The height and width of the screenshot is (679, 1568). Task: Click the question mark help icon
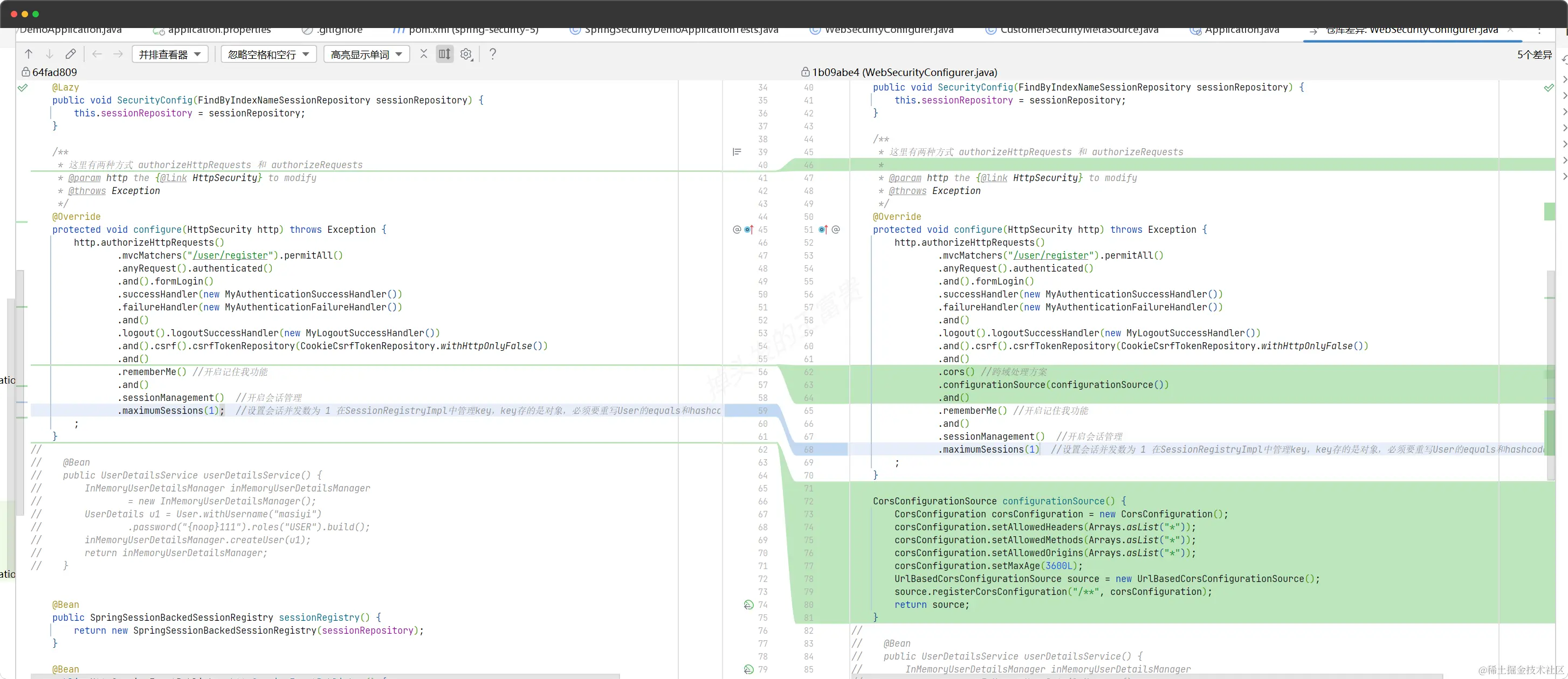[x=492, y=54]
